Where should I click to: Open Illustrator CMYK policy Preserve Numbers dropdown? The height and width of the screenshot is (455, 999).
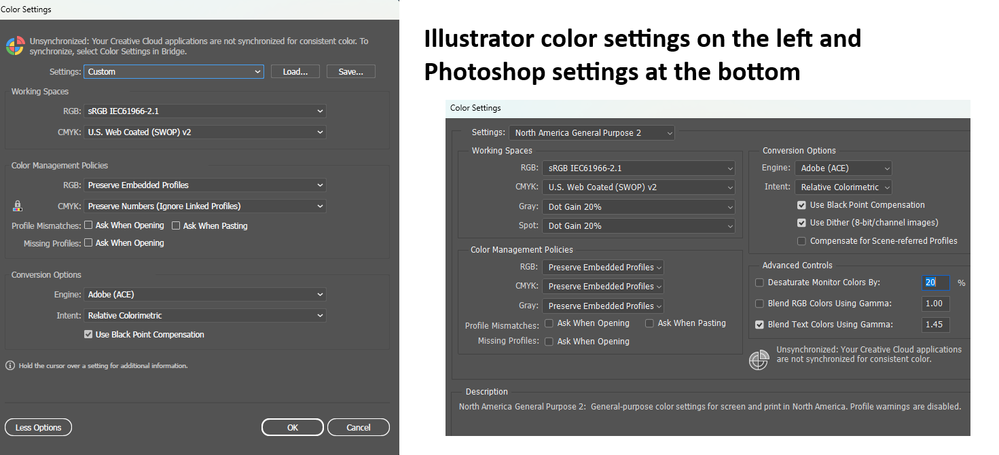click(x=205, y=206)
